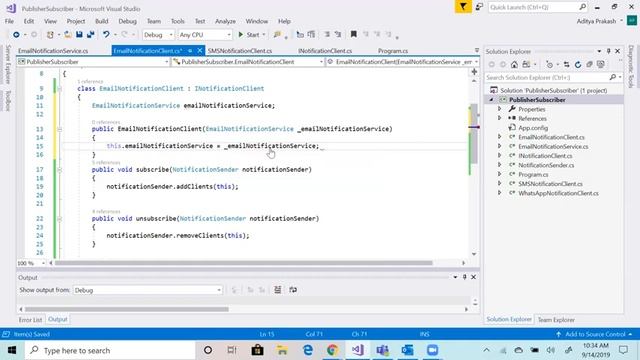
Task: Open Outlook from the taskbar
Action: click(407, 350)
